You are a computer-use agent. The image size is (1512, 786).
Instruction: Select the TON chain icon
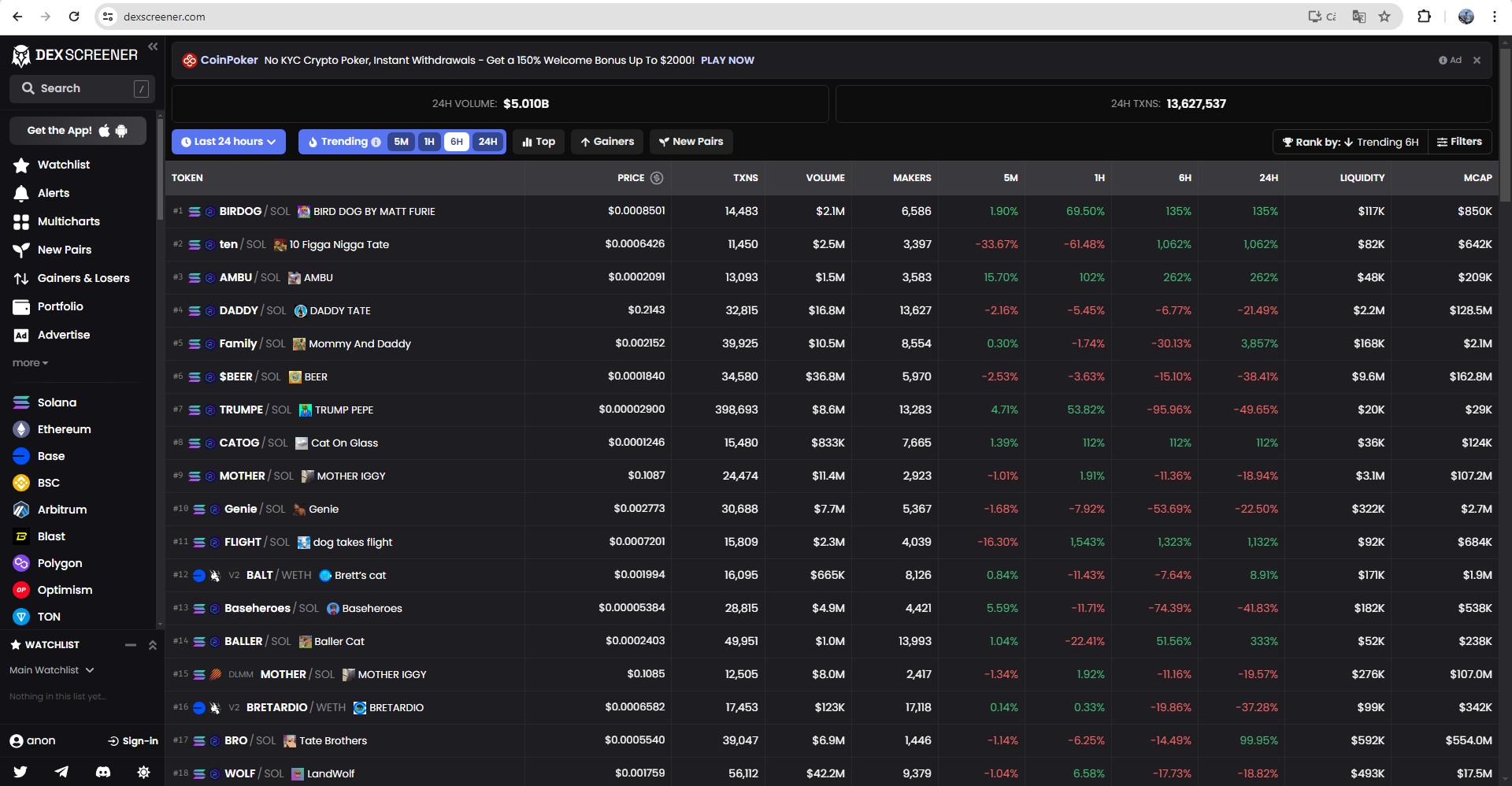21,617
